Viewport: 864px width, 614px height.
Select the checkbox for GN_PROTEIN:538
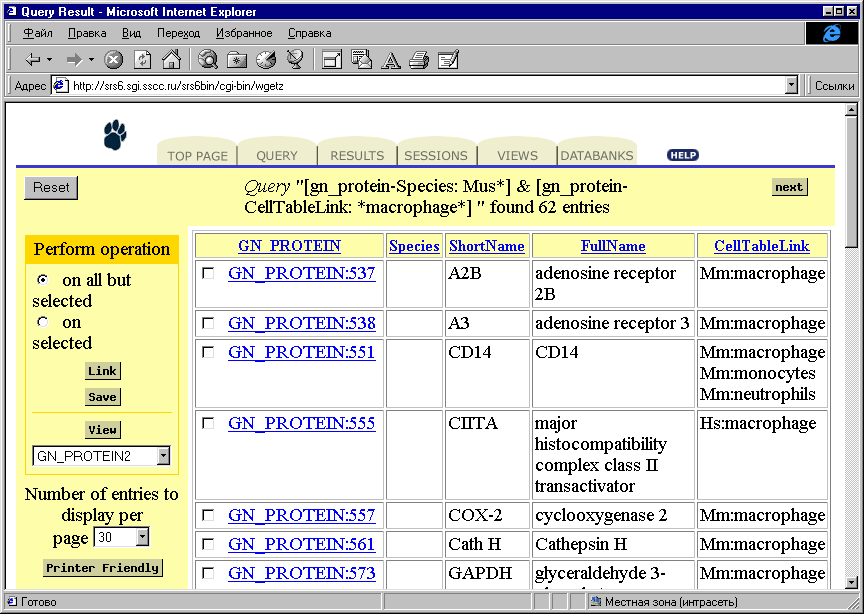tap(208, 323)
